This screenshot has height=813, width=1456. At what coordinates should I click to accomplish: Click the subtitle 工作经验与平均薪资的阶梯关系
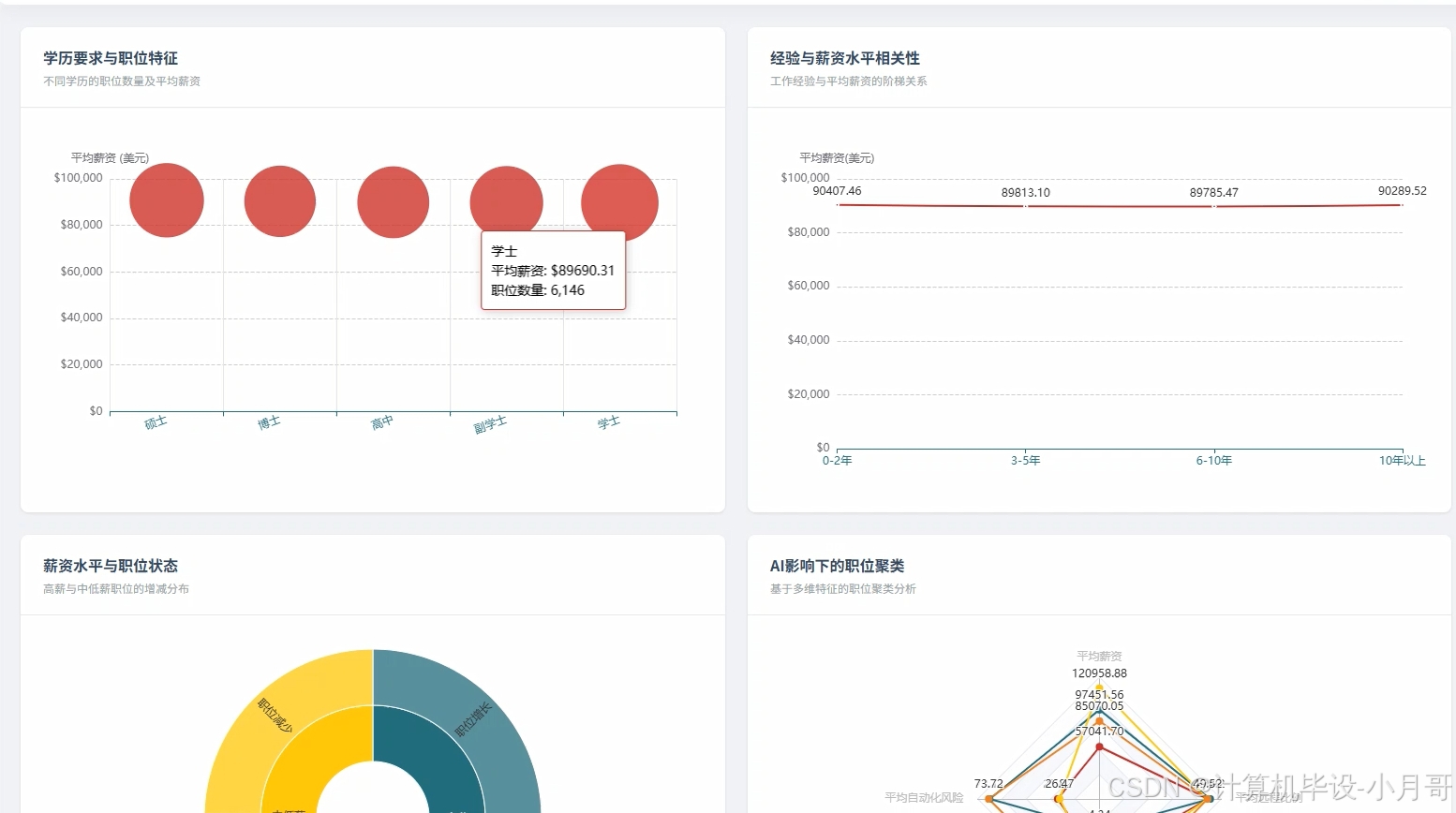pyautogui.click(x=849, y=81)
